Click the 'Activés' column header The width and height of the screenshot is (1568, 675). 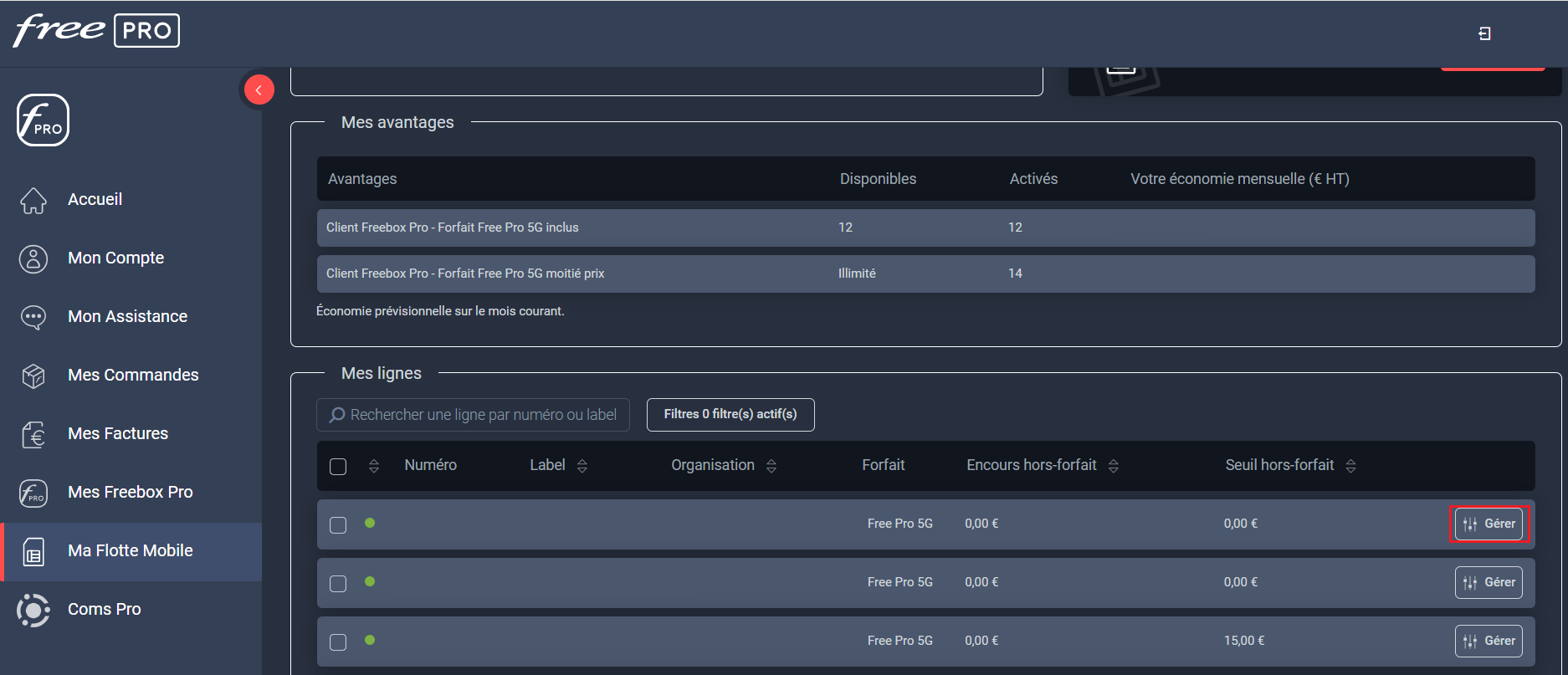point(1033,179)
